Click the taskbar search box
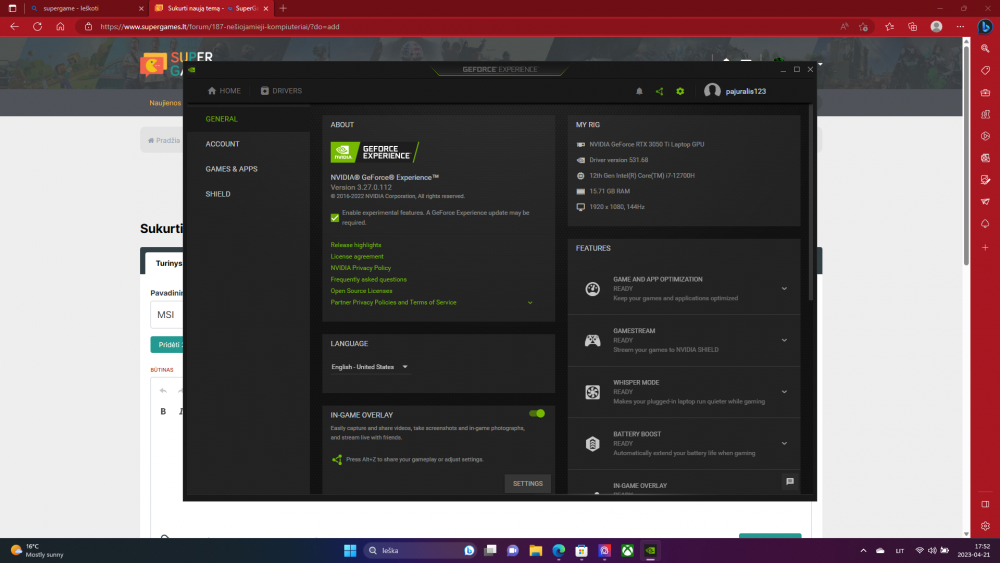This screenshot has width=1000, height=563. pos(420,550)
